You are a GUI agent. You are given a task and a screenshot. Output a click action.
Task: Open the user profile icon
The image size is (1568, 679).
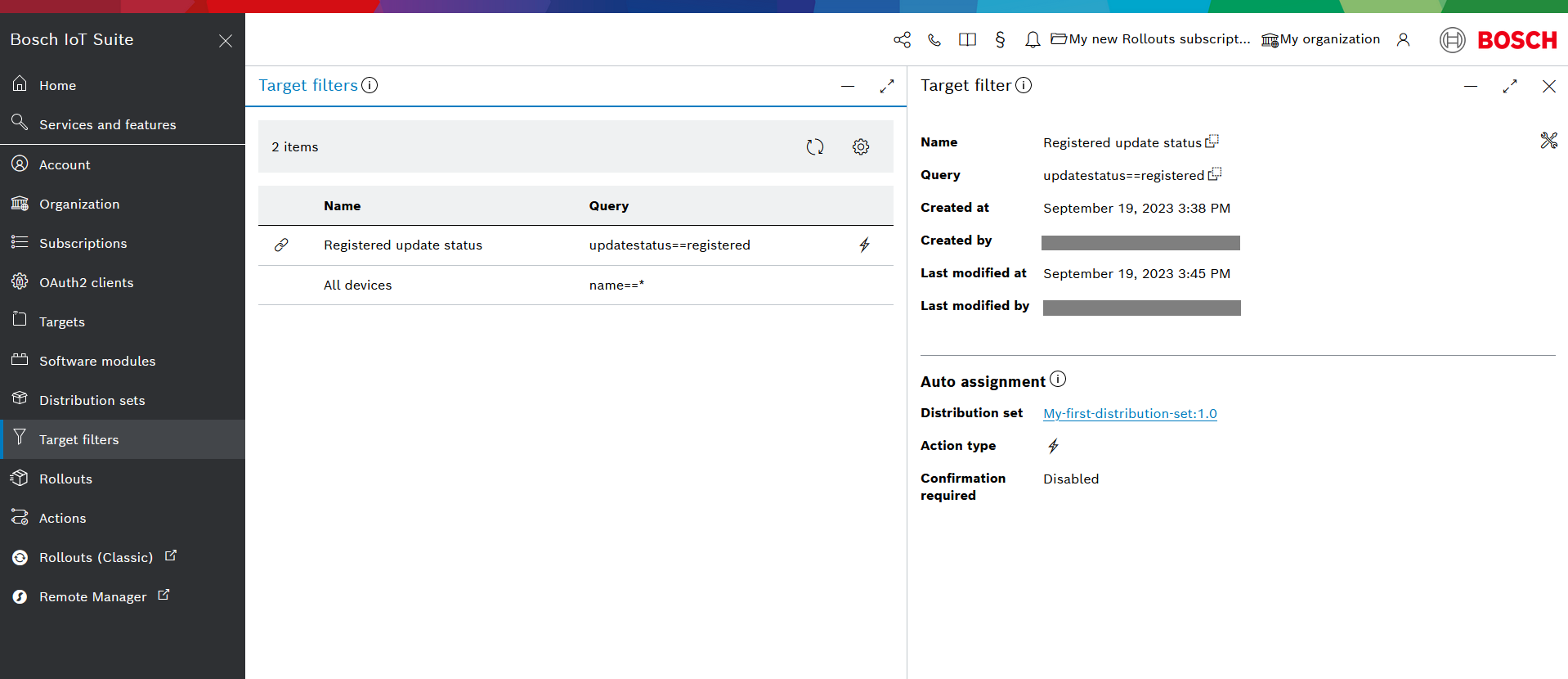coord(1403,40)
